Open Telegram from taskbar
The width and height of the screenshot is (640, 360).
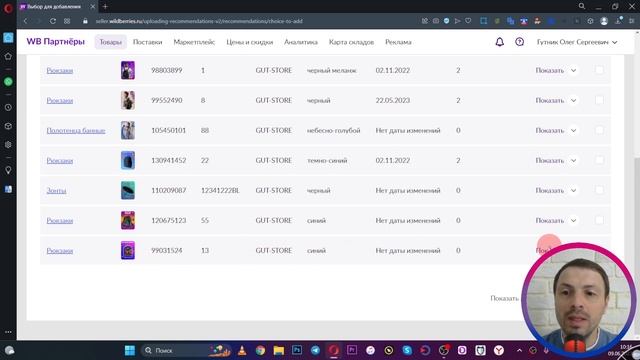tap(315, 350)
